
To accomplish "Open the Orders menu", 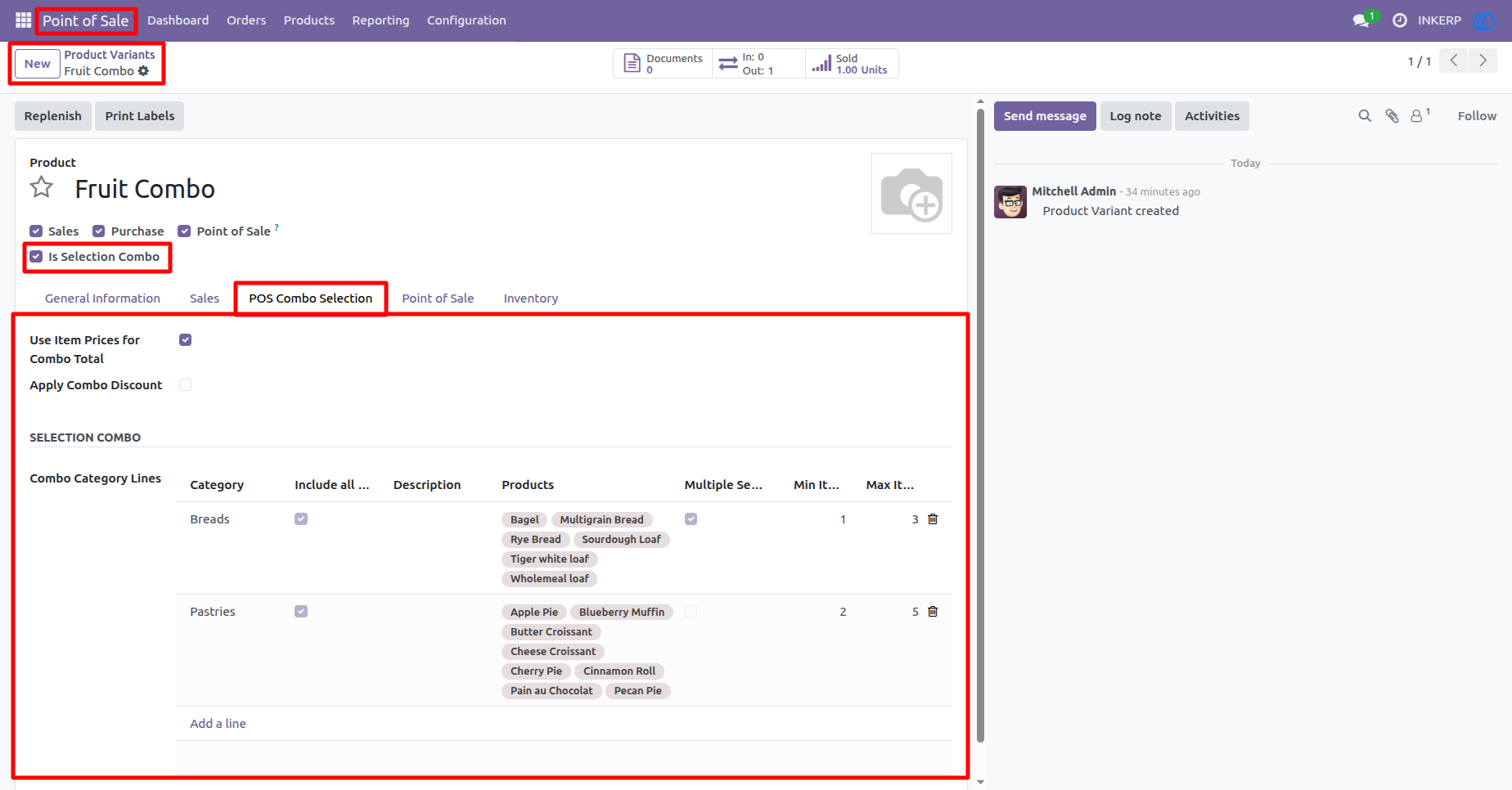I will 246,20.
